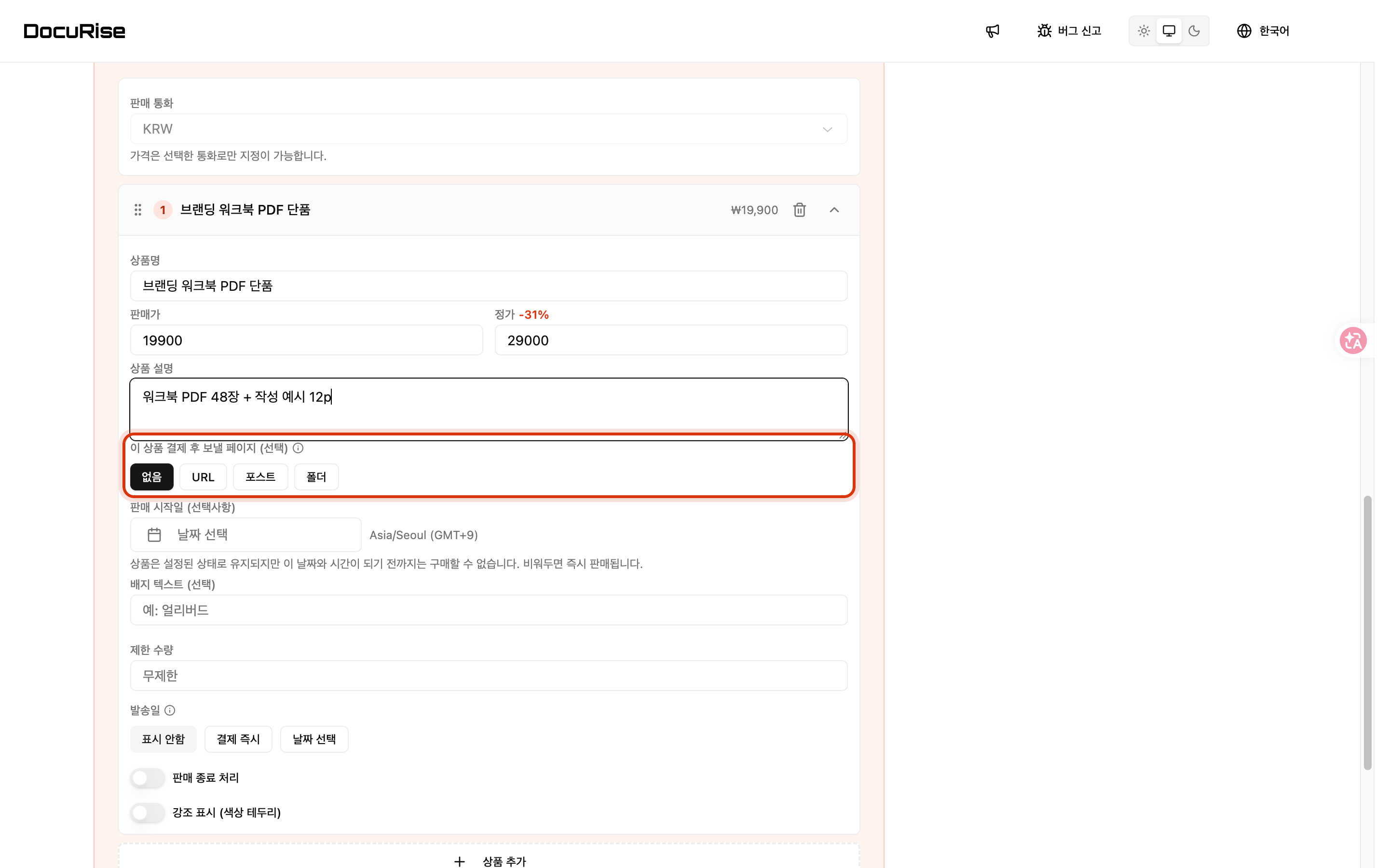Open the 판매 통화 KRW dropdown

(489, 129)
